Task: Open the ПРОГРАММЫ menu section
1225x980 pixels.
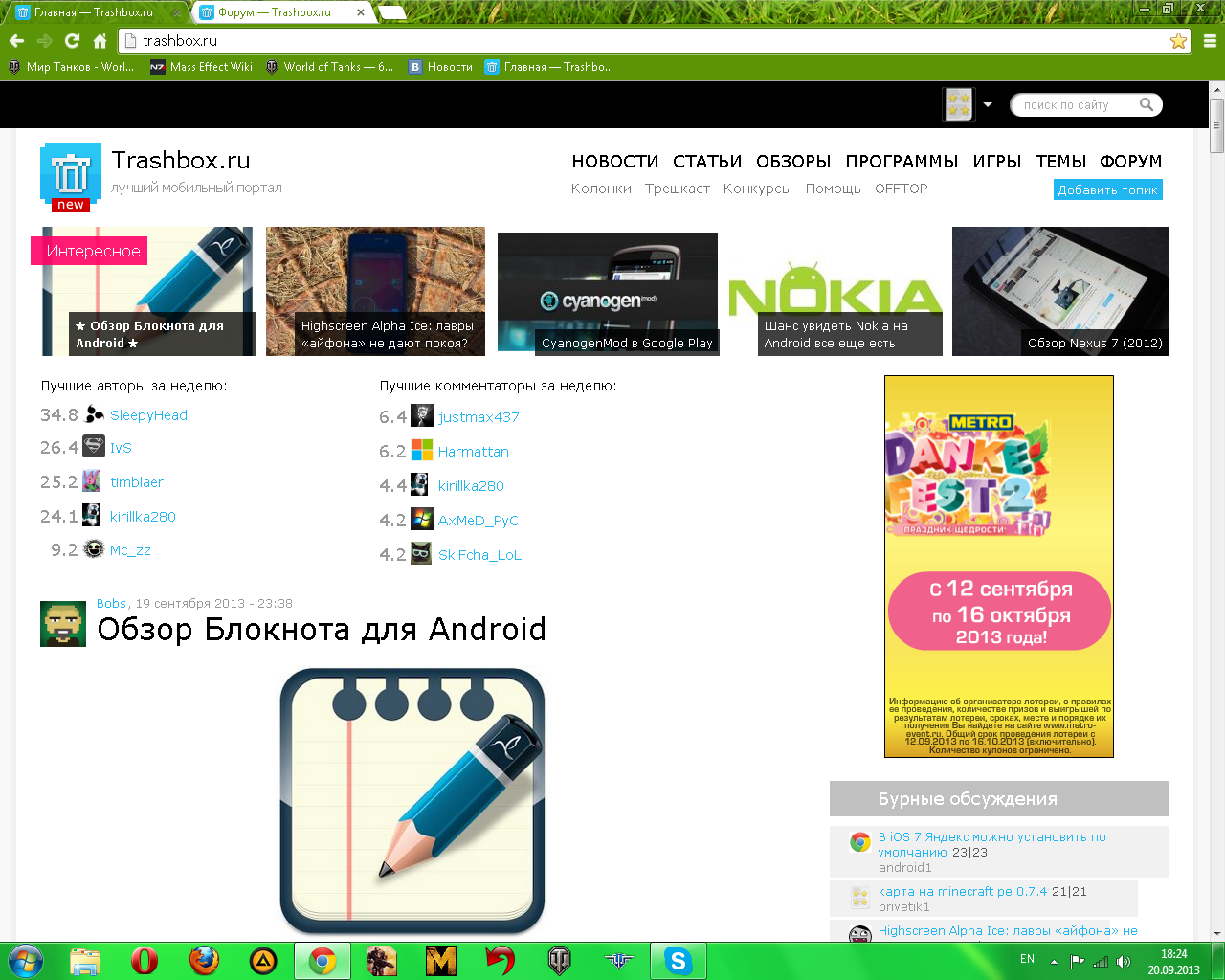Action: [902, 161]
